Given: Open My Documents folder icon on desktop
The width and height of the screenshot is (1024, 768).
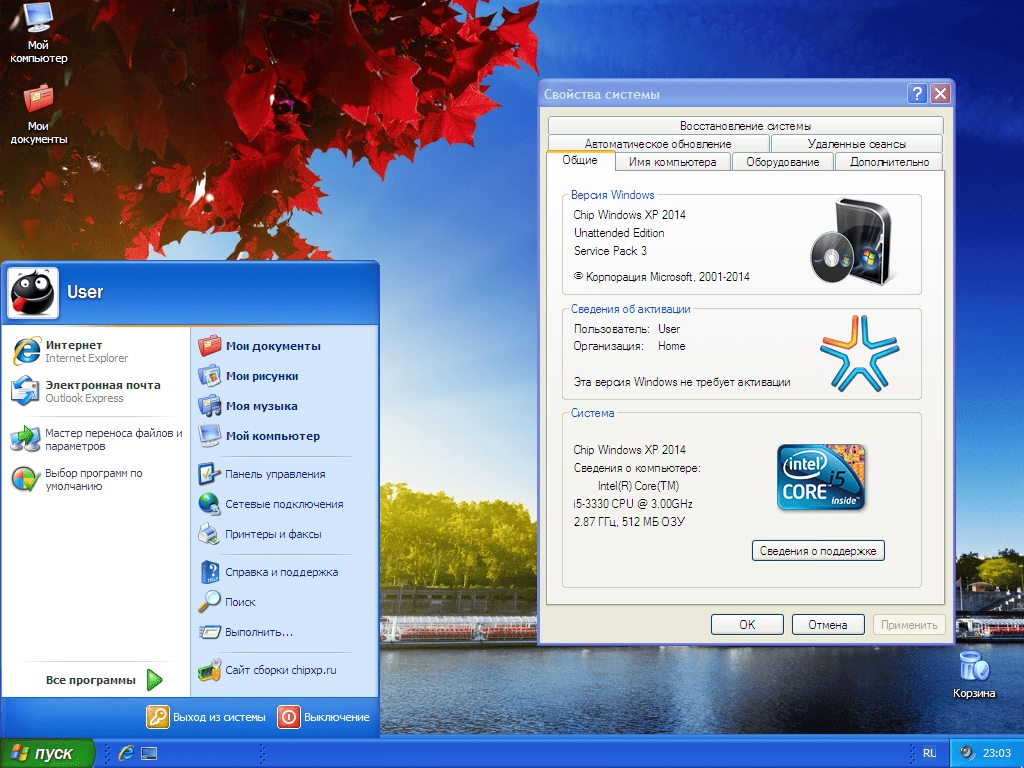Looking at the screenshot, I should click(x=38, y=114).
